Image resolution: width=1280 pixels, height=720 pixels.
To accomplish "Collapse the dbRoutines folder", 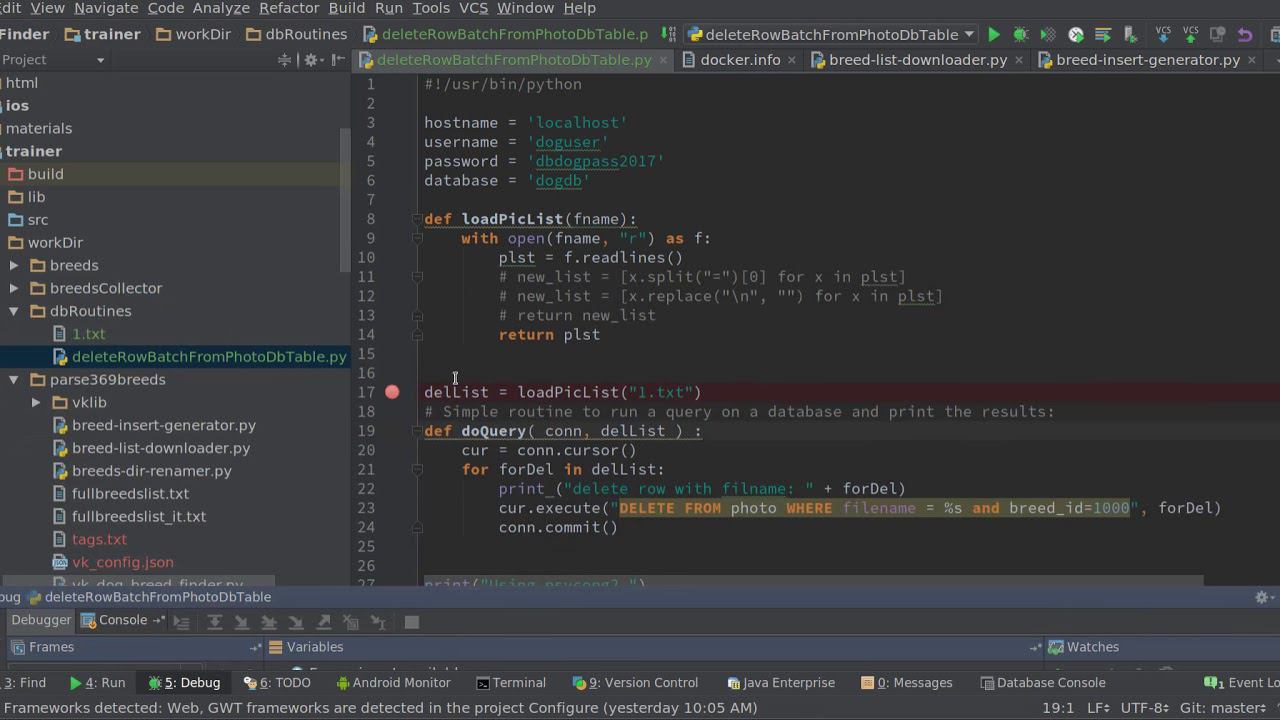I will pyautogui.click(x=14, y=311).
